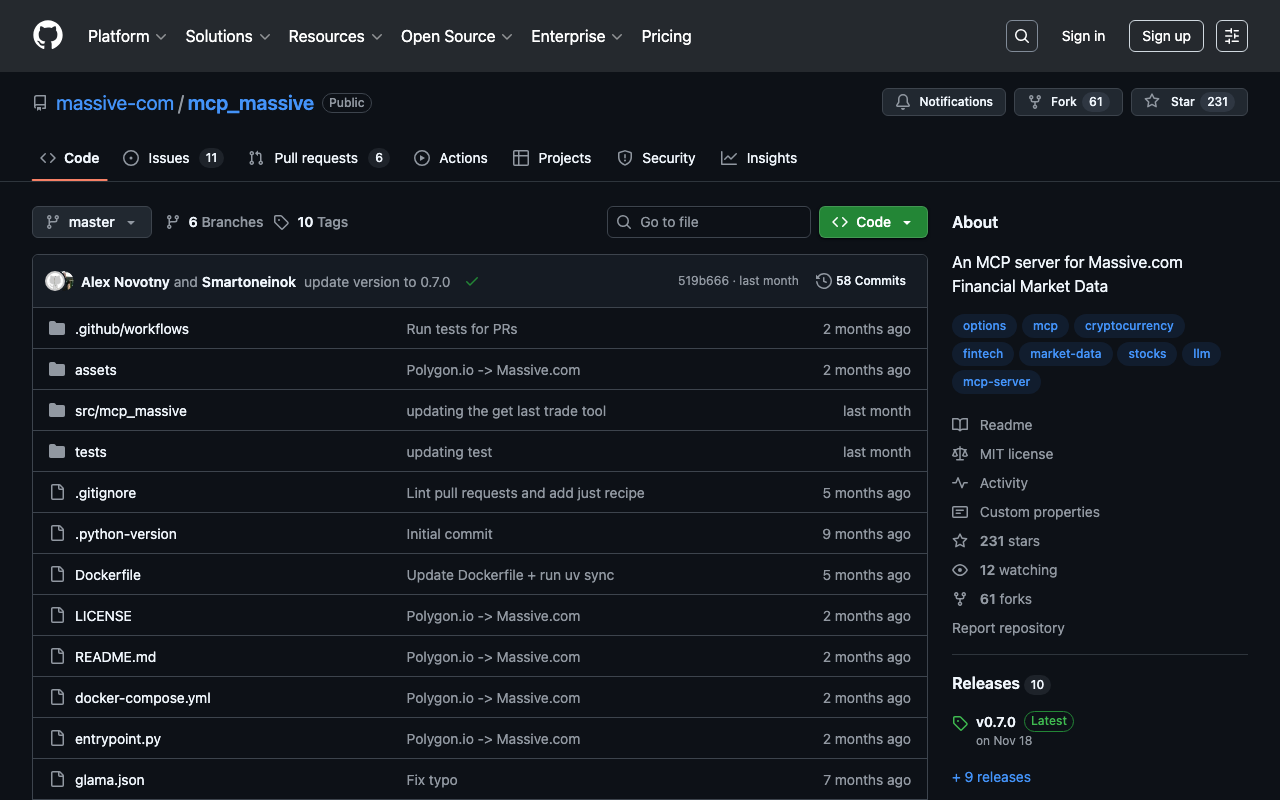The width and height of the screenshot is (1280, 800).
Task: Click the Sign up button
Action: click(x=1166, y=36)
